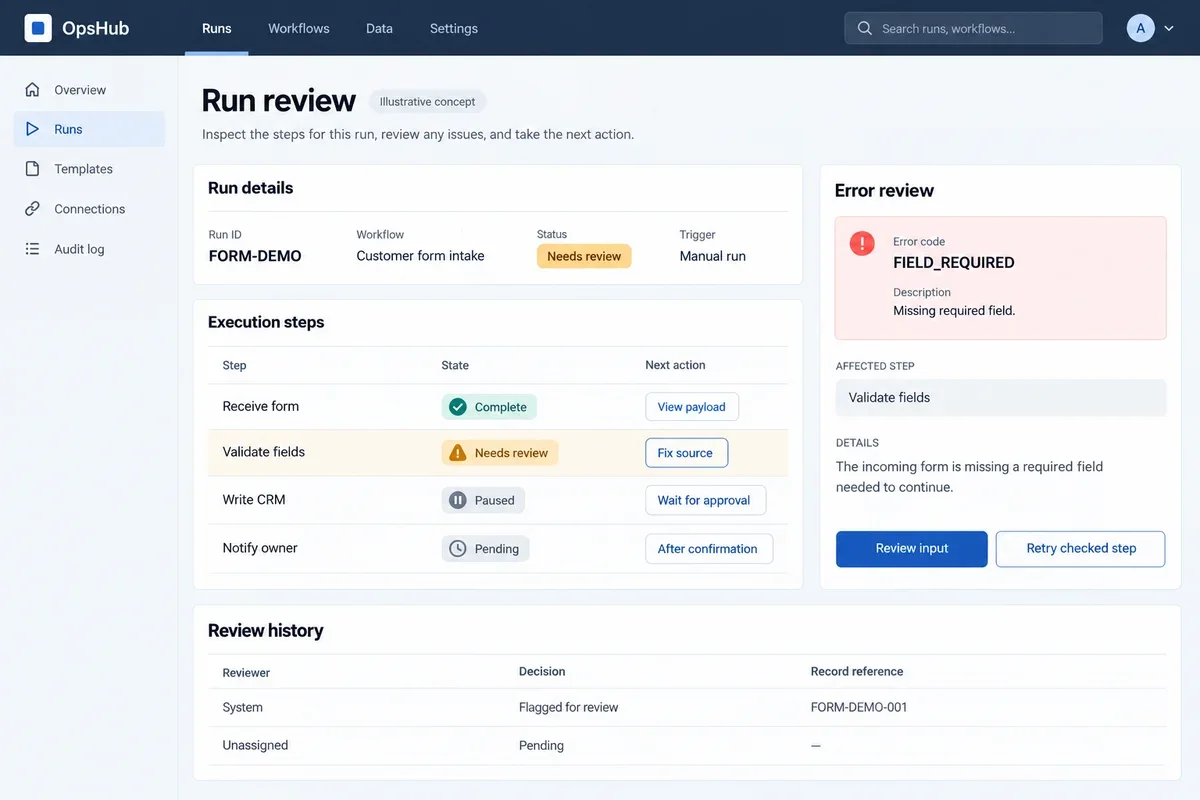Click the Validate fields affected step box
The image size is (1200, 800).
pyautogui.click(x=1001, y=397)
